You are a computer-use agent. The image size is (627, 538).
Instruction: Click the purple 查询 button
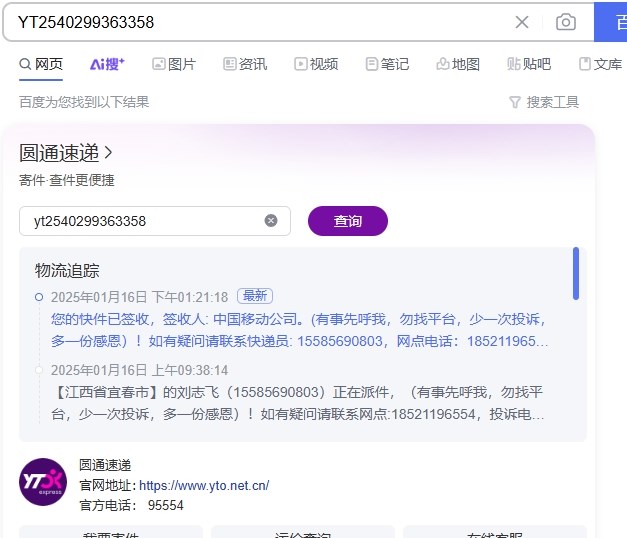pyautogui.click(x=348, y=221)
